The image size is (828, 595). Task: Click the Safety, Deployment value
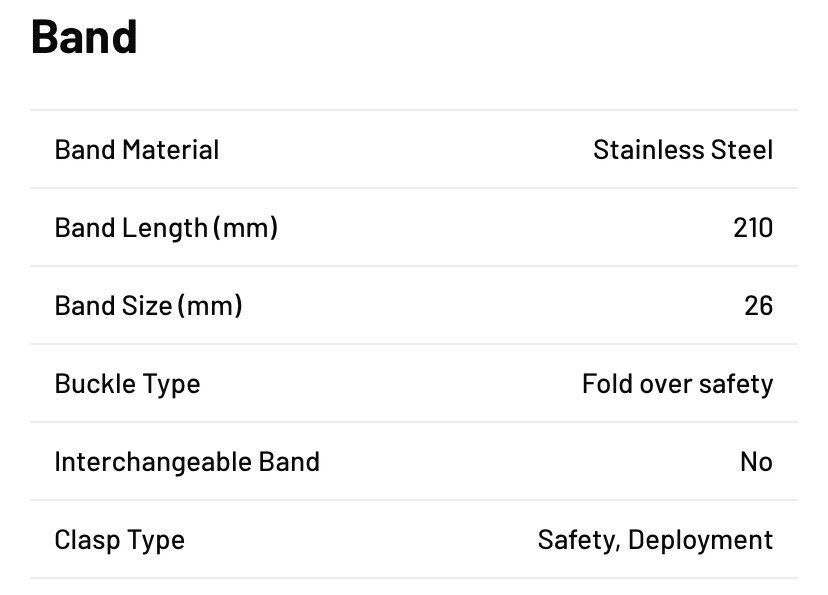(655, 541)
